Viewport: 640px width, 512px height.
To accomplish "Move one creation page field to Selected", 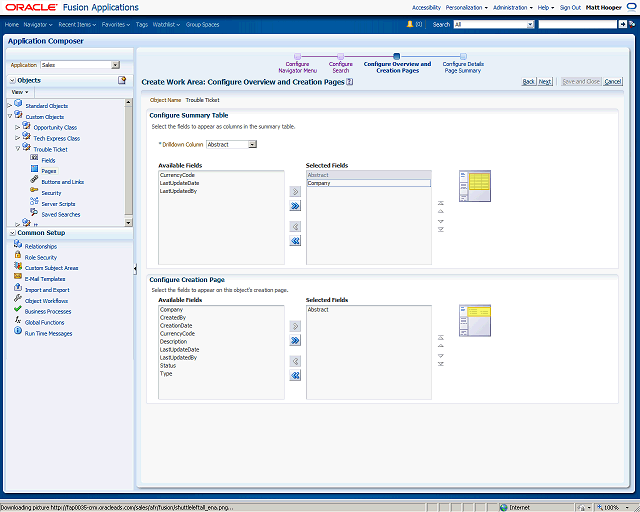I will click(295, 326).
